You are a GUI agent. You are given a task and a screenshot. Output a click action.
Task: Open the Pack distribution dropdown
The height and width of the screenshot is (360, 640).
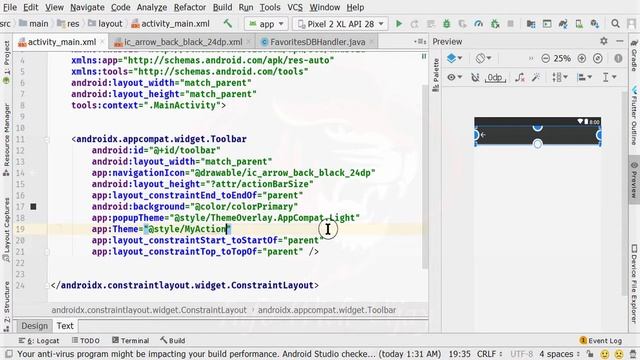point(560,77)
